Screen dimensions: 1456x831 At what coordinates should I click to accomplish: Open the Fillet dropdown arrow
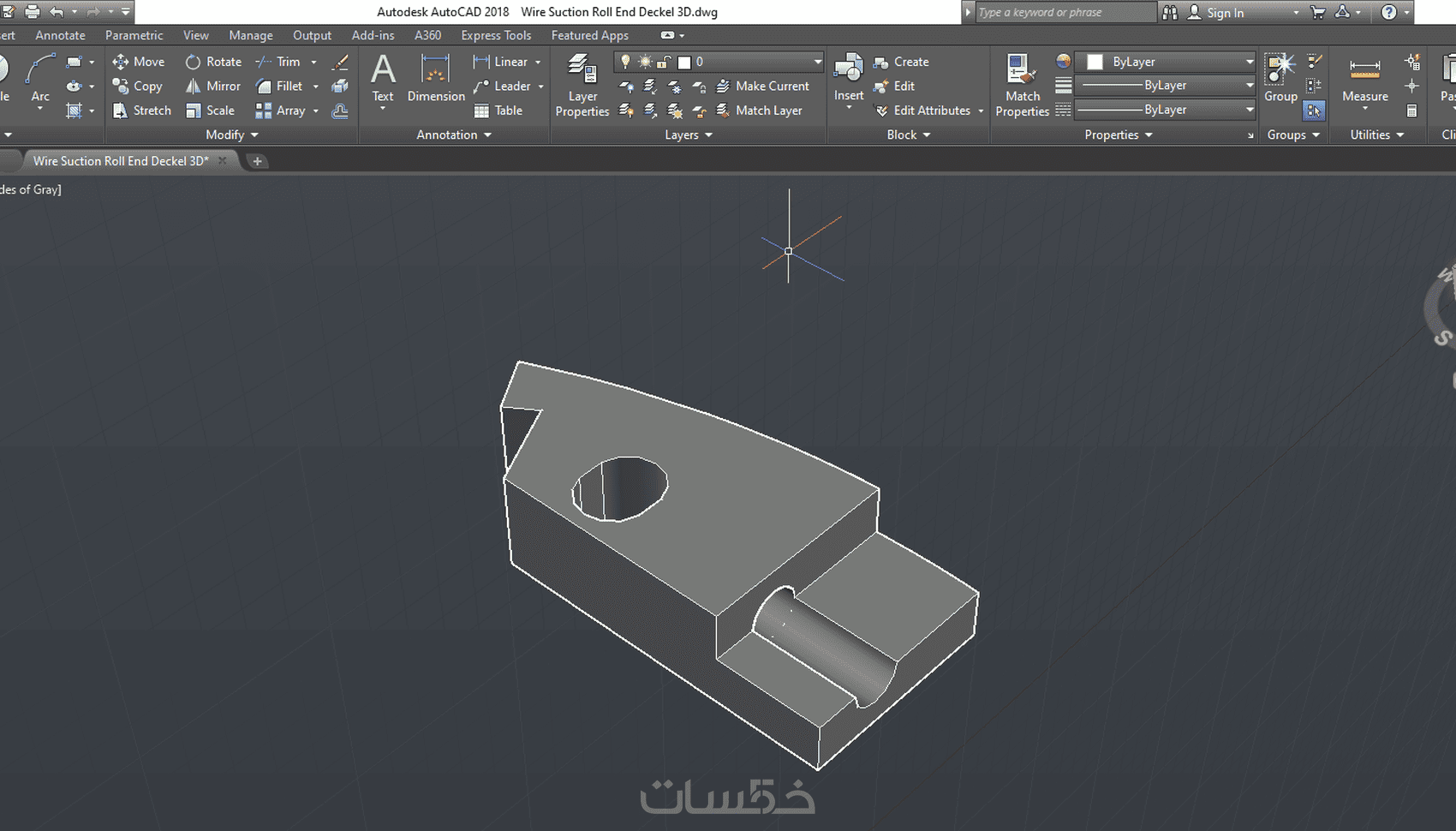pos(315,86)
